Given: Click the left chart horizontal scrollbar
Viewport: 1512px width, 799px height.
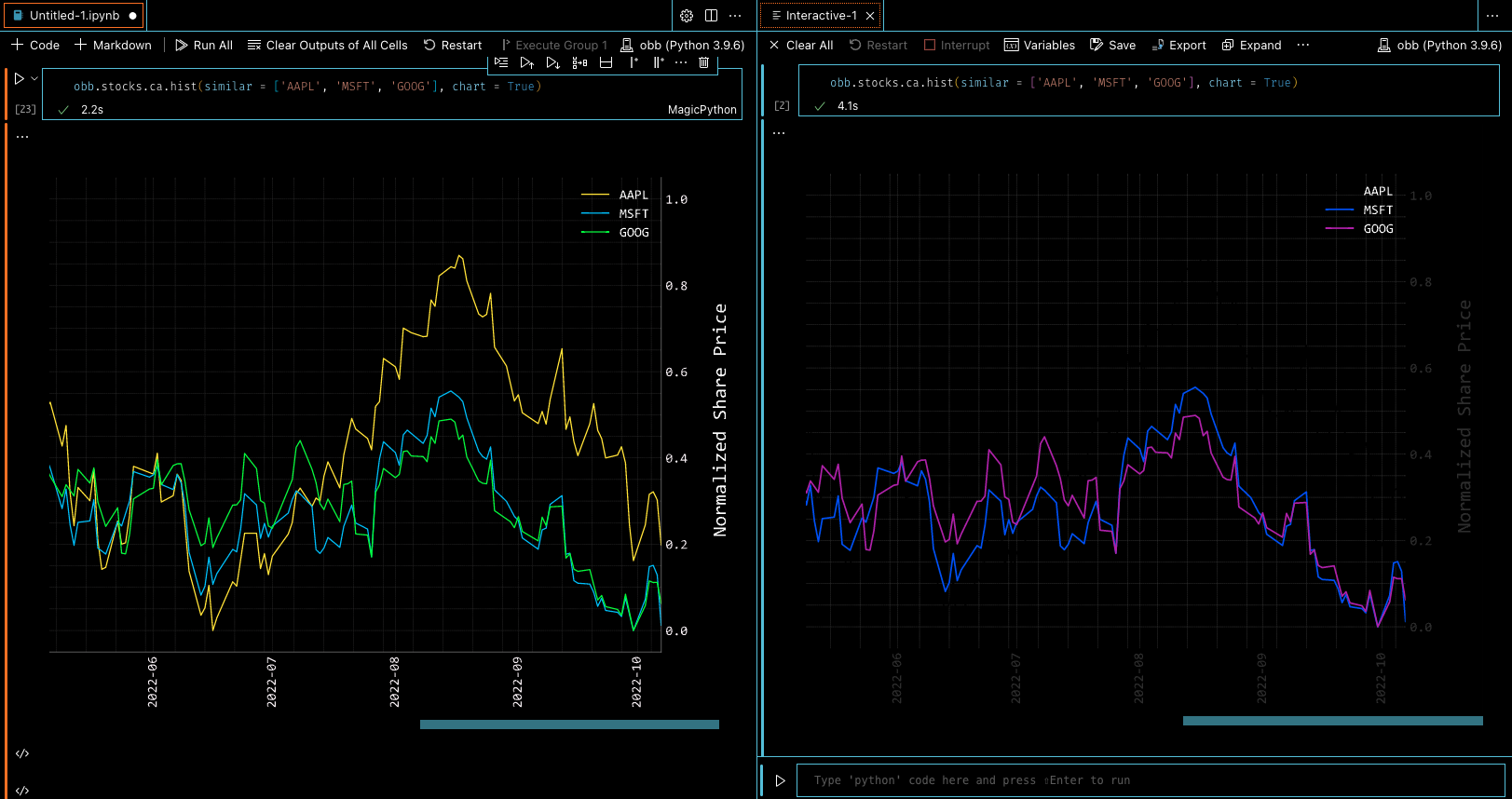Looking at the screenshot, I should pos(569,724).
